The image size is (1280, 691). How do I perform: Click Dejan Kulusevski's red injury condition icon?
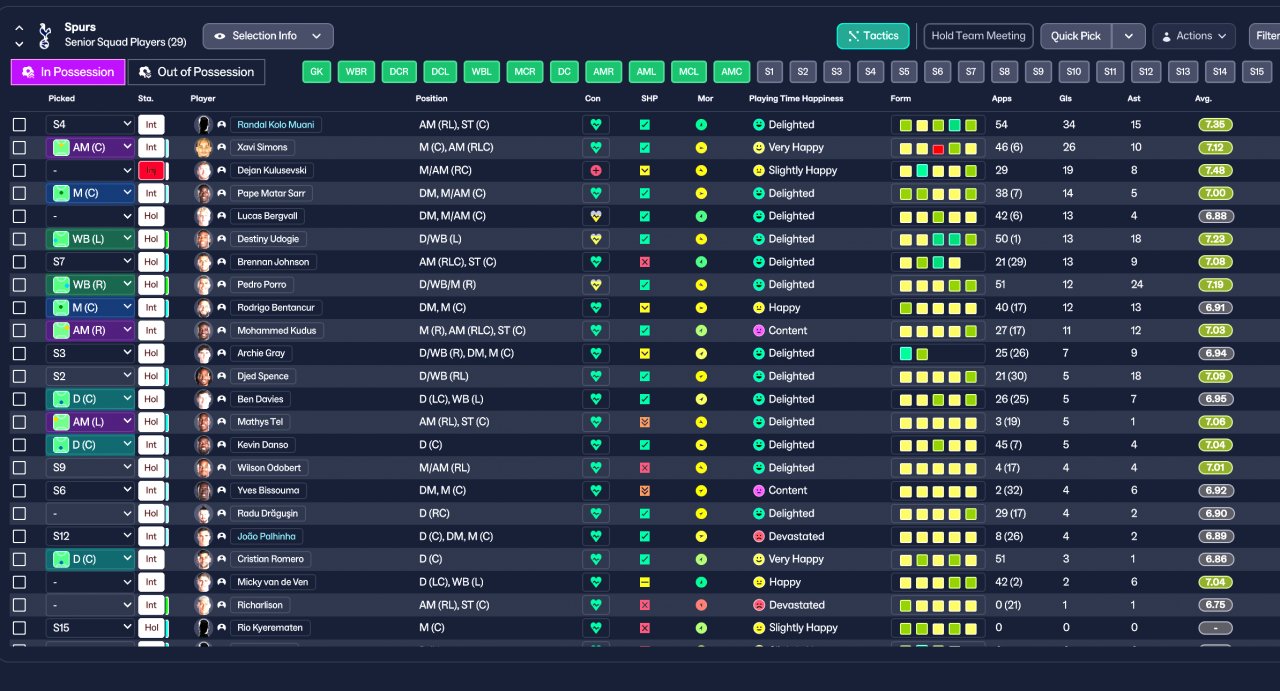596,171
